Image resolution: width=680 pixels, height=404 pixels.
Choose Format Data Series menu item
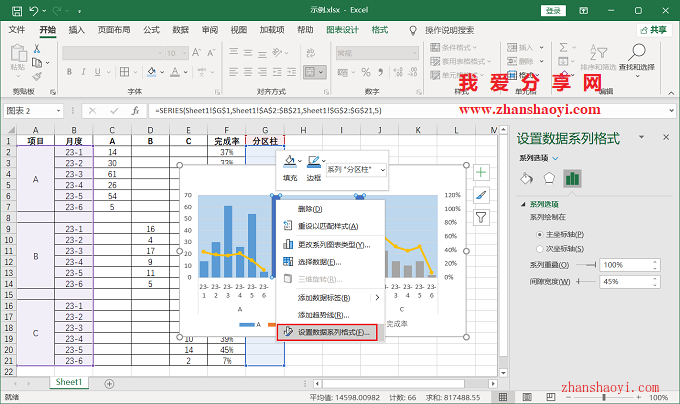coord(327,332)
